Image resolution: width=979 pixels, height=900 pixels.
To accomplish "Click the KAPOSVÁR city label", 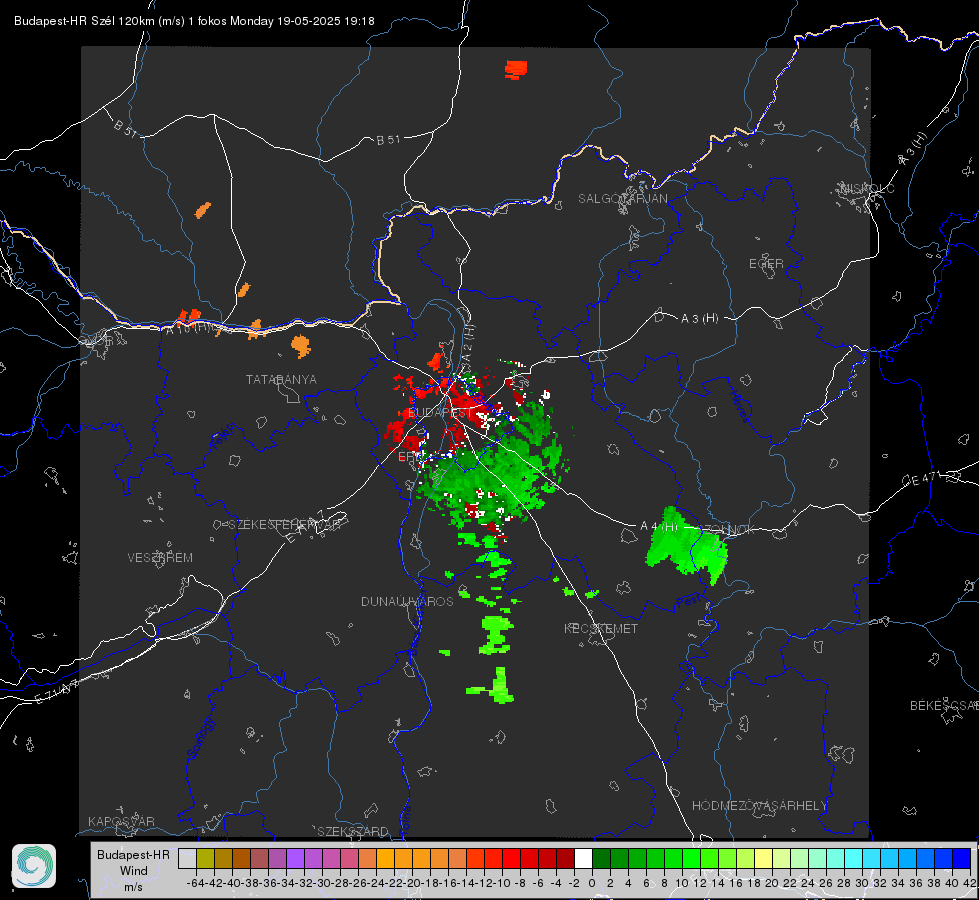I will 121,821.
